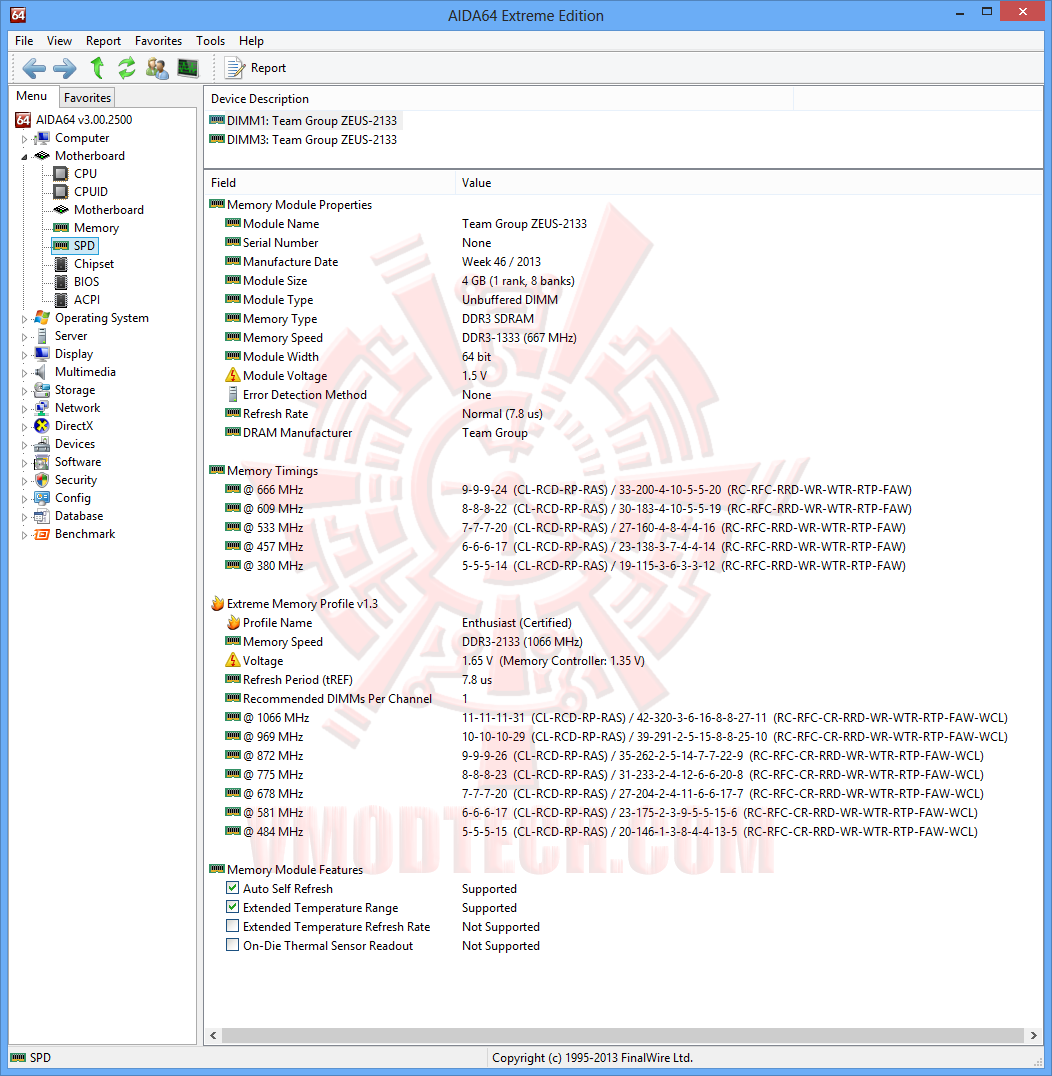
Task: Select the Motherboard sub-item icon
Action: point(61,209)
